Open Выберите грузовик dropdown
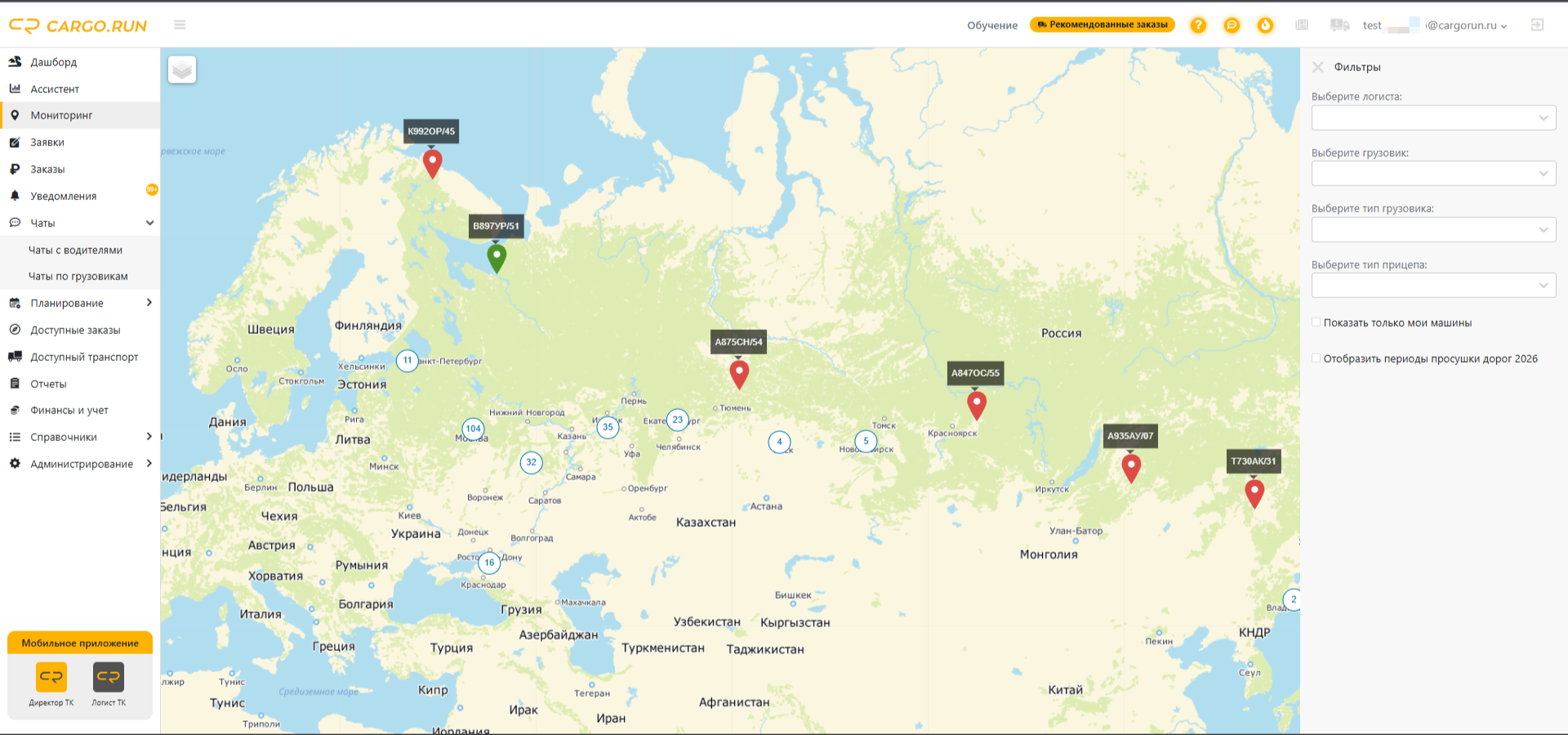This screenshot has width=1568, height=735. [x=1433, y=173]
